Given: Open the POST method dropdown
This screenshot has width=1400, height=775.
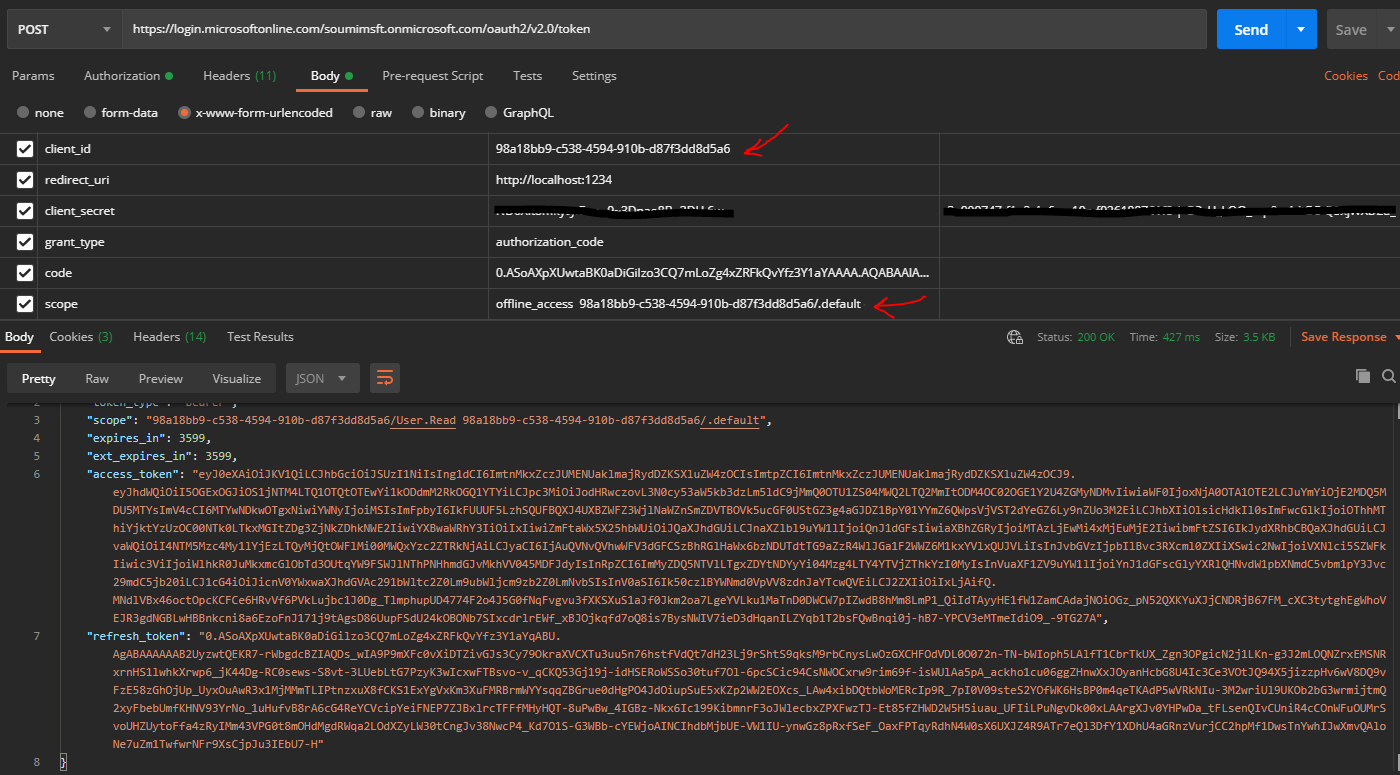Looking at the screenshot, I should [x=63, y=29].
